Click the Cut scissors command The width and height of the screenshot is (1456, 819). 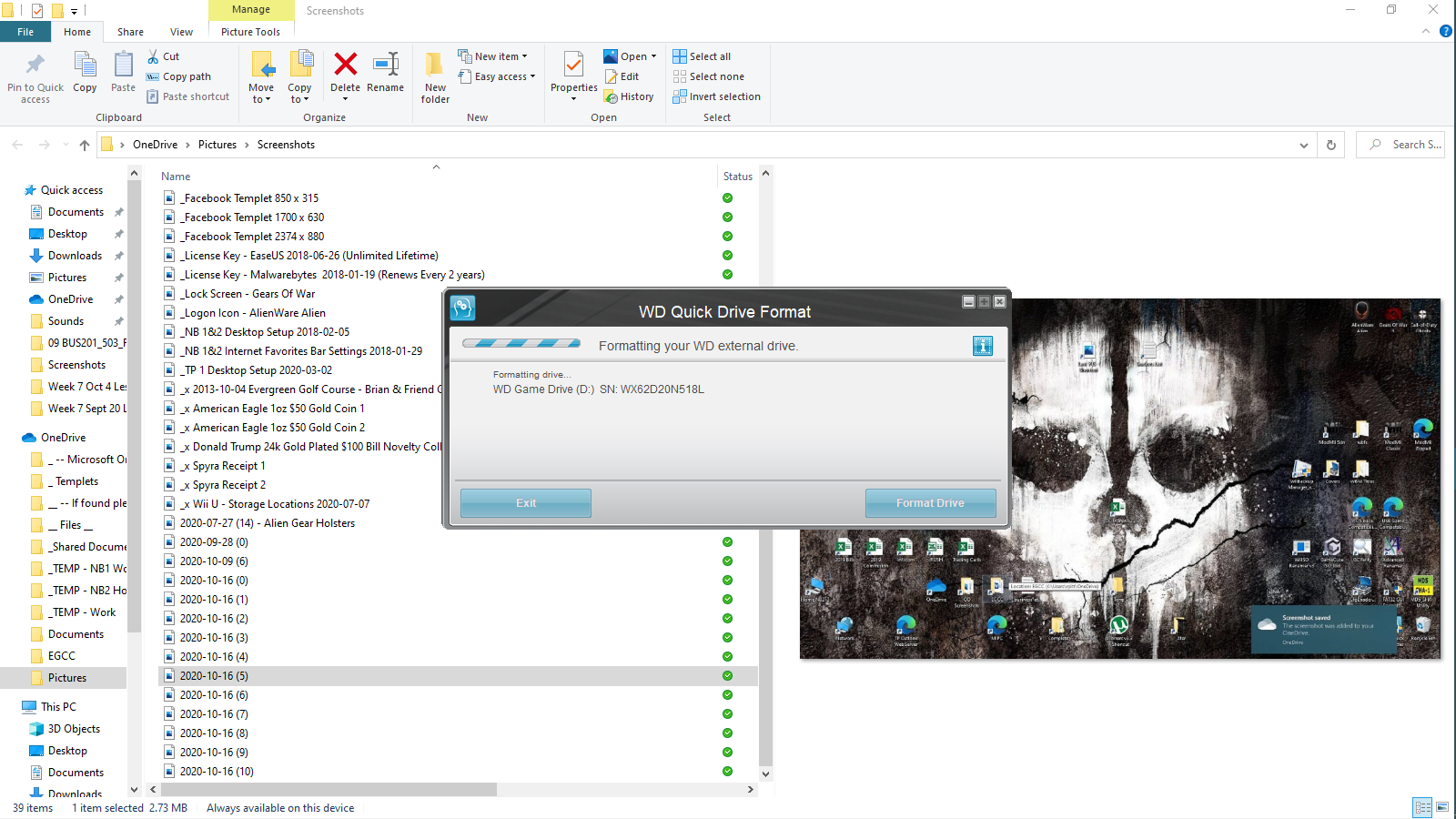point(164,56)
